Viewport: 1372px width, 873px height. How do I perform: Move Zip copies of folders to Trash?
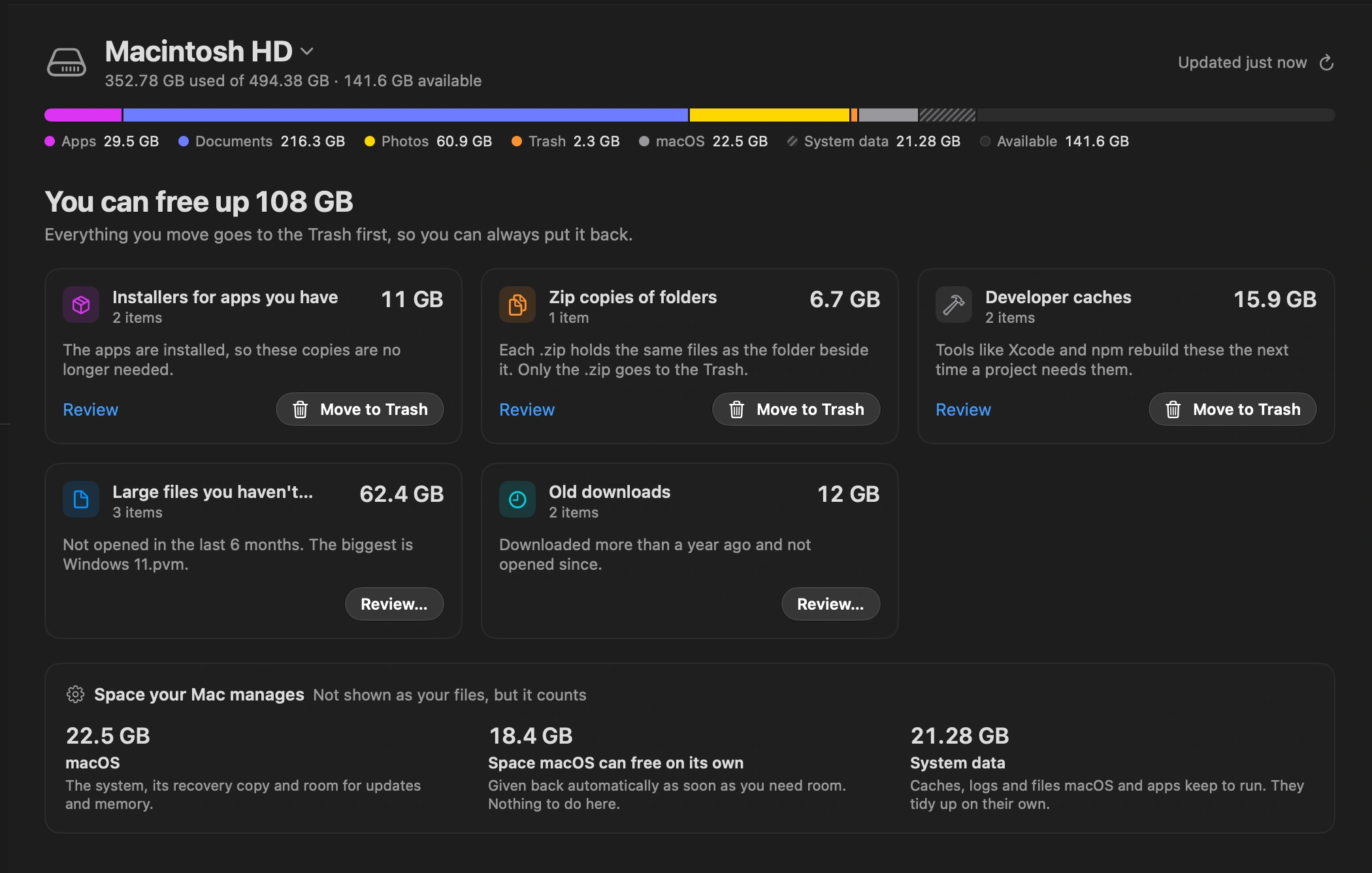click(x=796, y=409)
